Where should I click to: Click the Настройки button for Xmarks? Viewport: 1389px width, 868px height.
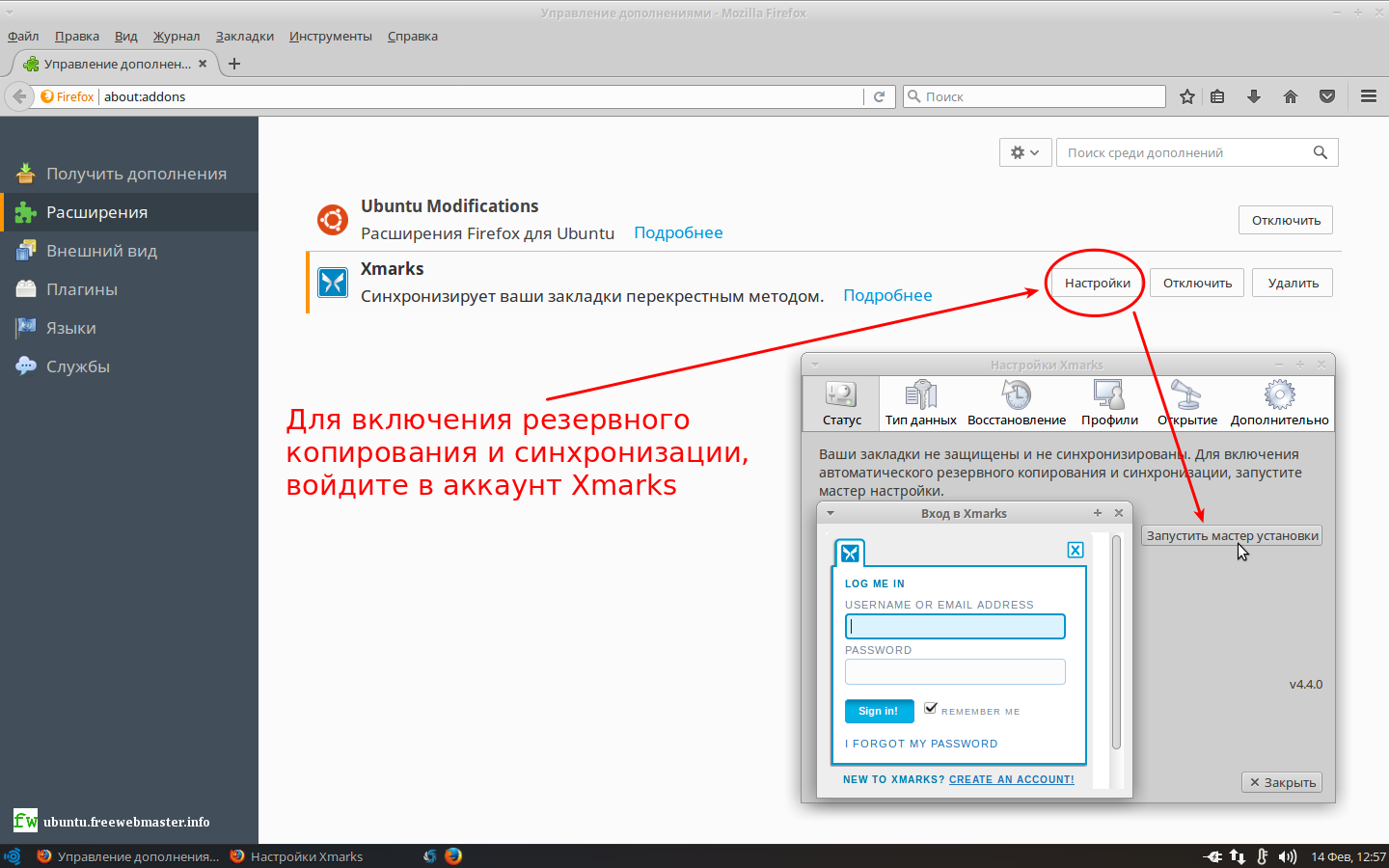(x=1098, y=283)
